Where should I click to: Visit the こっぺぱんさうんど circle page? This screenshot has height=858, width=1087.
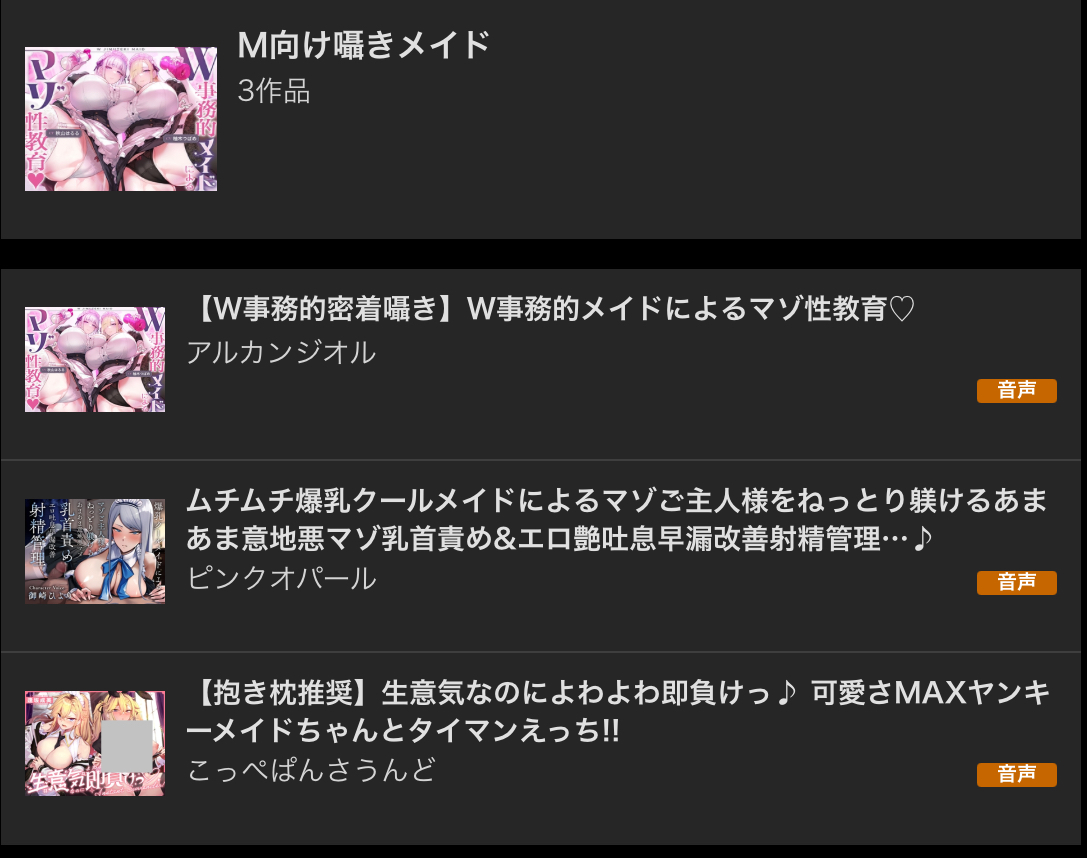(311, 770)
